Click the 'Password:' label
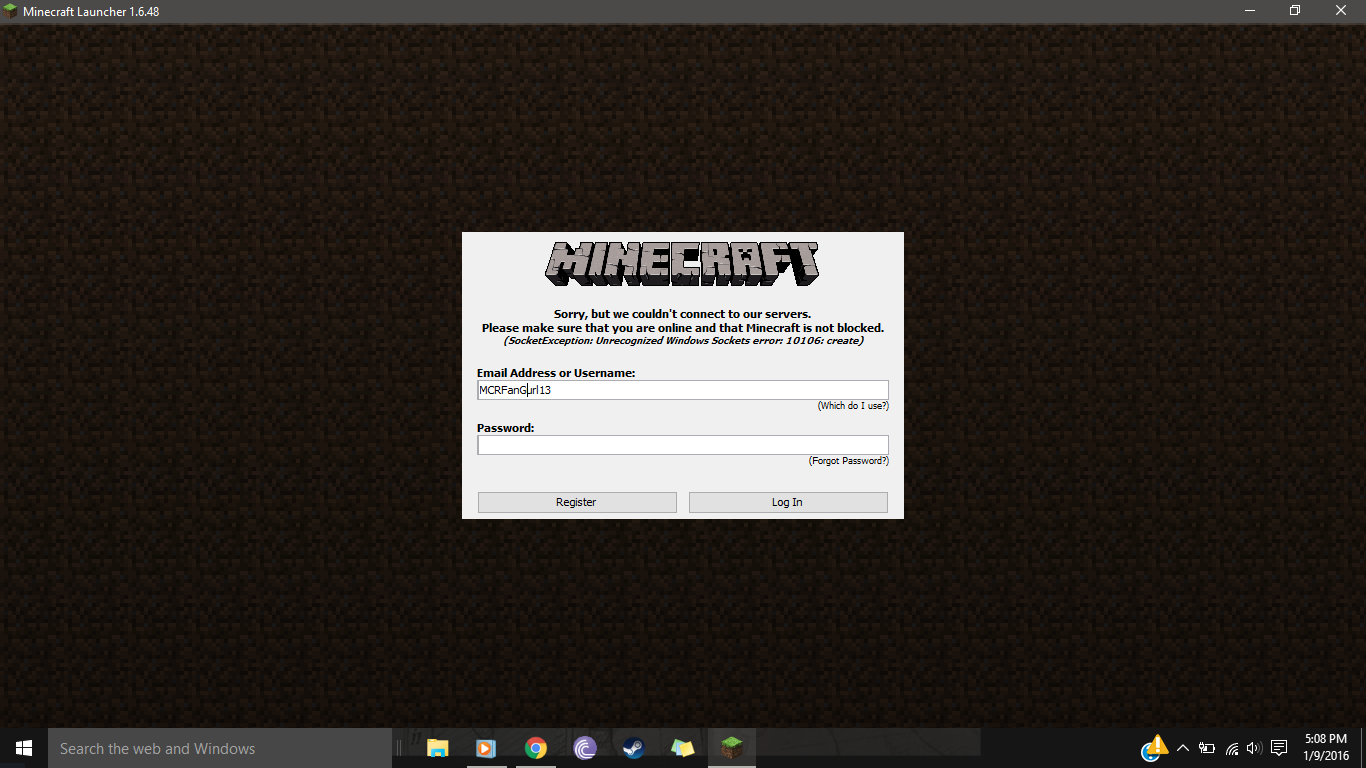Image resolution: width=1366 pixels, height=768 pixels. coord(506,428)
